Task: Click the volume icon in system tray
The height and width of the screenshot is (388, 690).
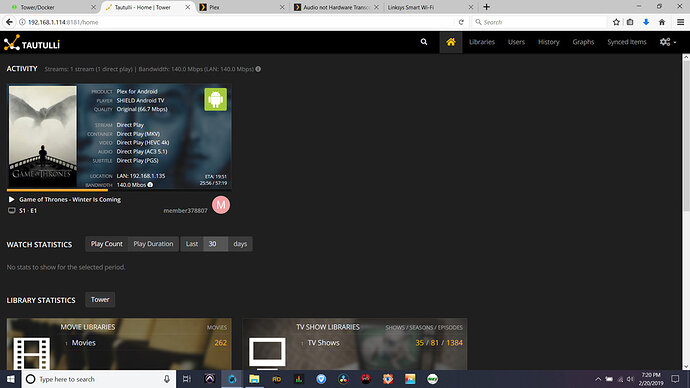Action: point(630,379)
